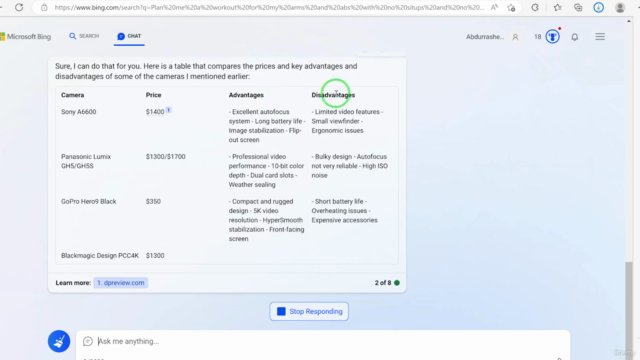Viewport: 640px width, 360px height.
Task: Select Sony A6600 cell
Action: point(79,112)
